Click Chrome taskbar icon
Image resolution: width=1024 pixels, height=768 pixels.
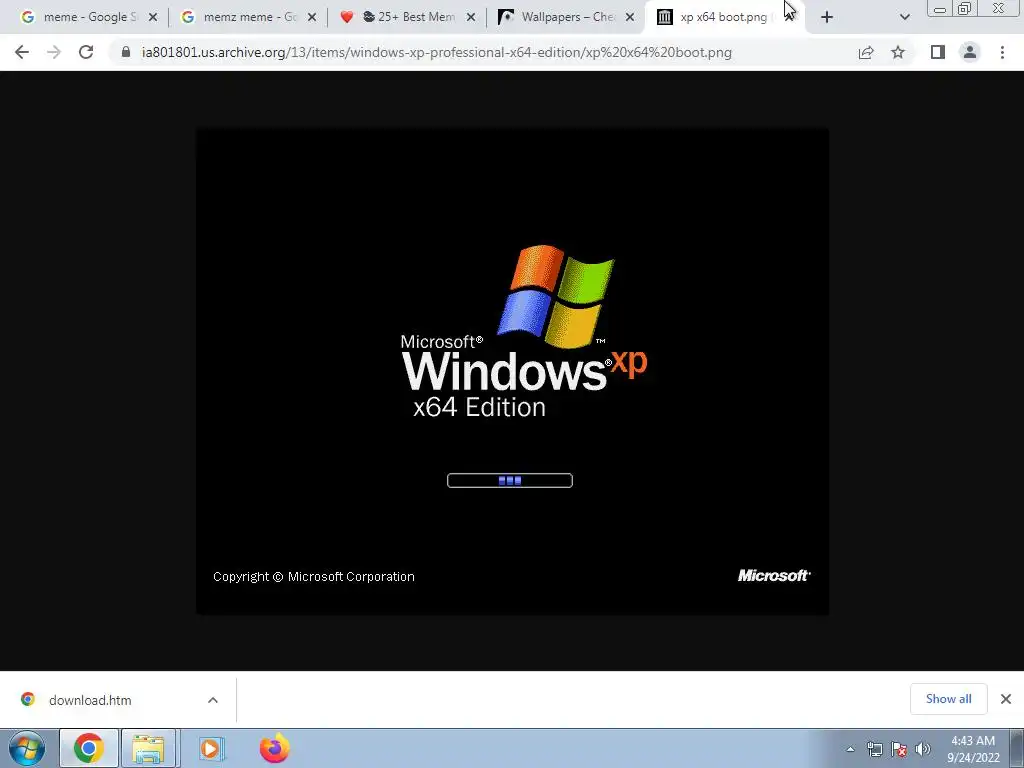click(89, 748)
